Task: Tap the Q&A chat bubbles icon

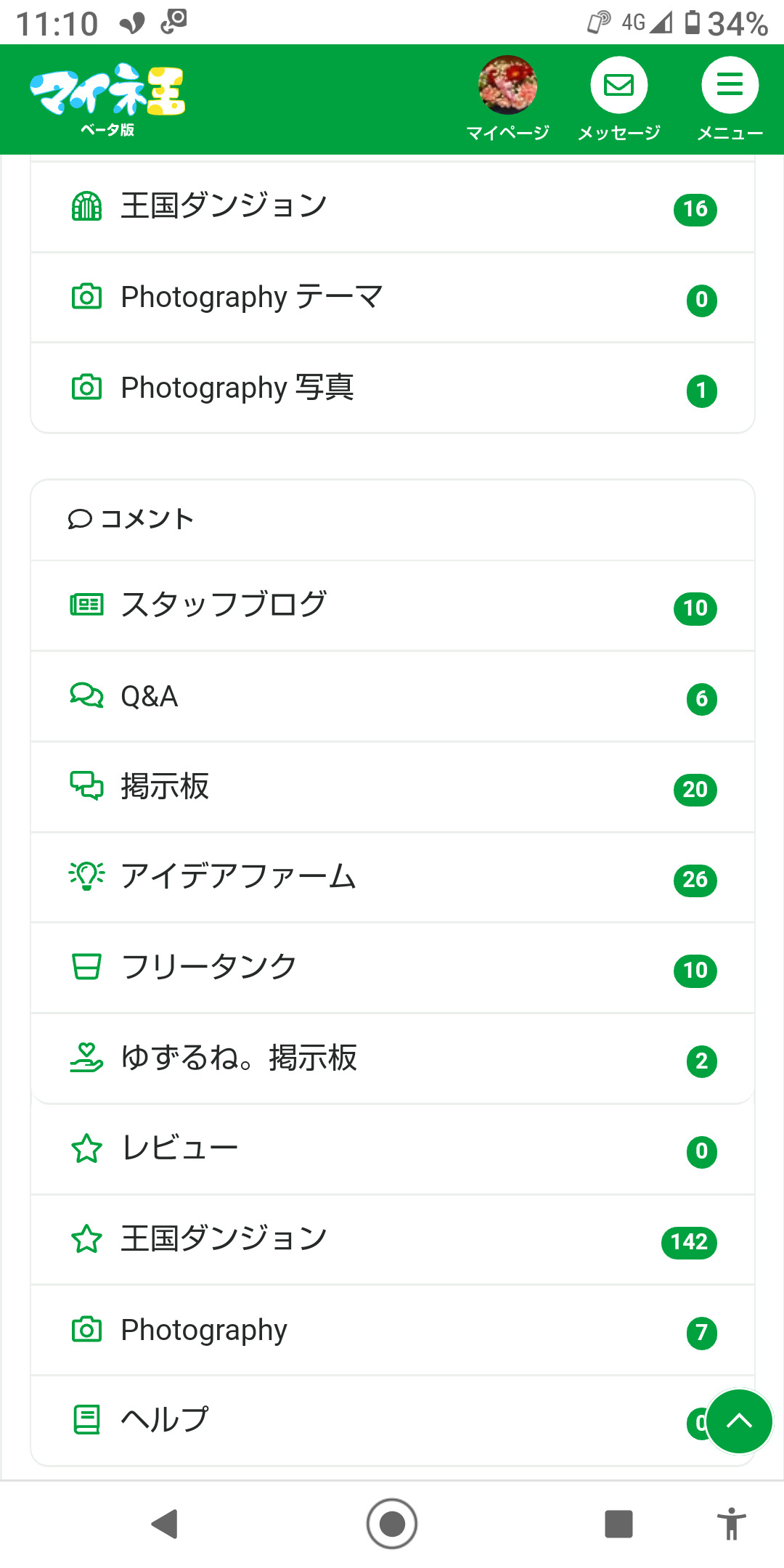Action: click(86, 695)
